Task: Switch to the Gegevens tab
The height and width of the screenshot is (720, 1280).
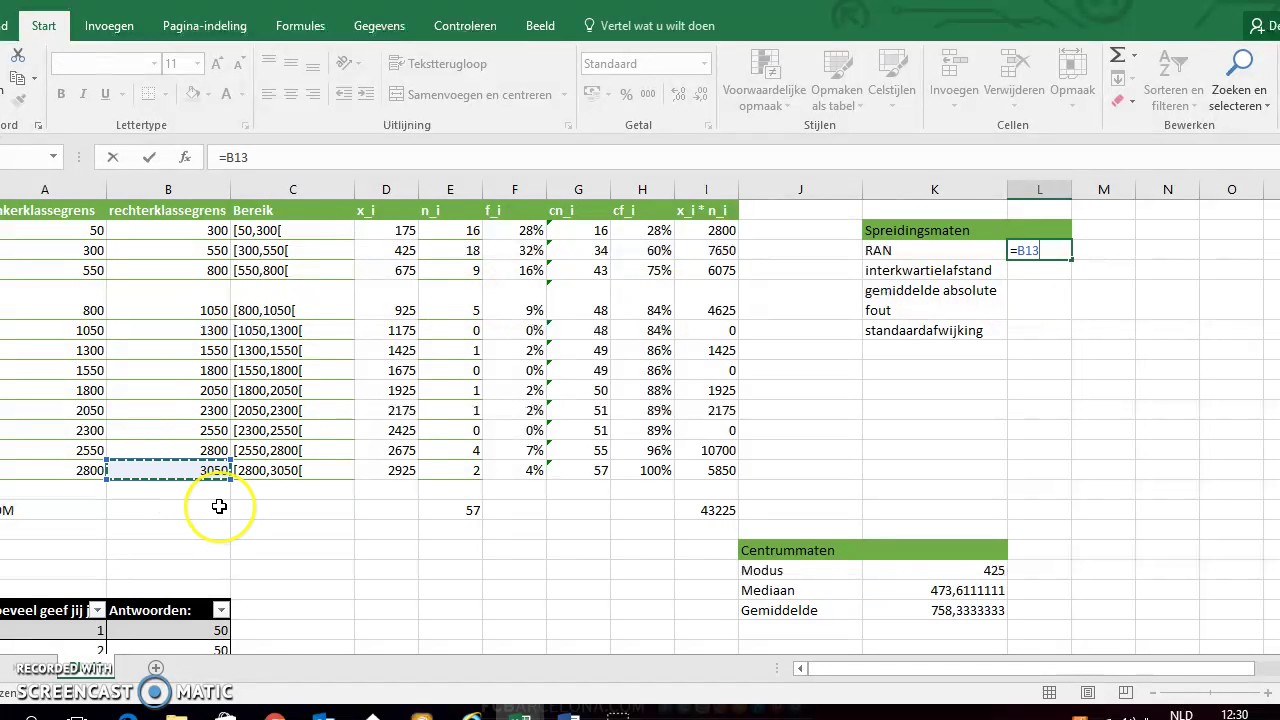Action: click(x=379, y=26)
